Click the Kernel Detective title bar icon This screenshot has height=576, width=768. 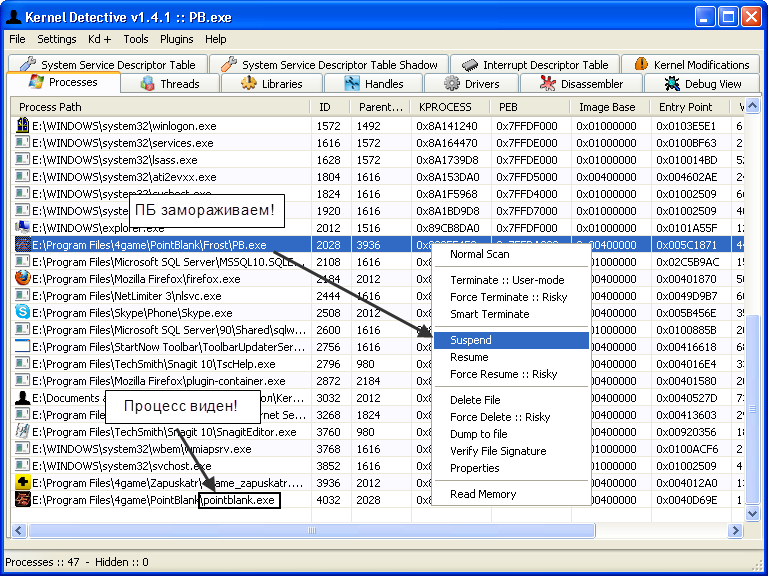click(x=13, y=17)
